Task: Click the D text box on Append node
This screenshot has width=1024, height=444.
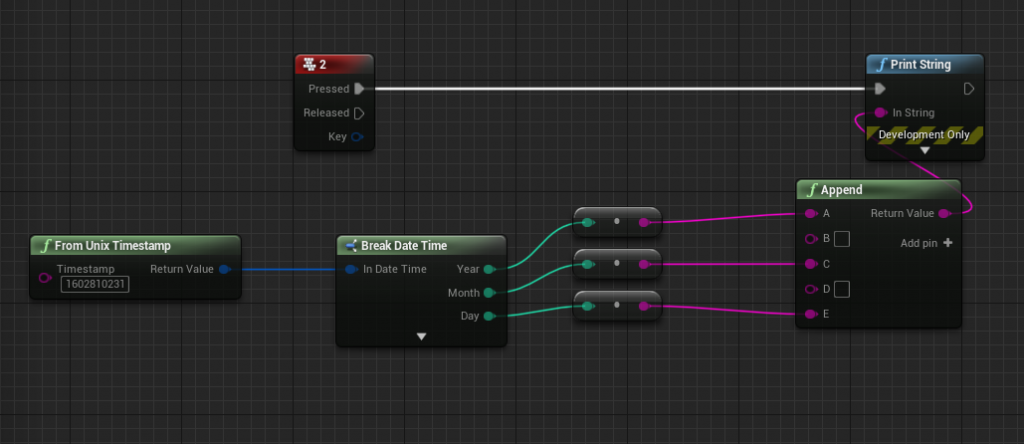Action: coord(842,290)
